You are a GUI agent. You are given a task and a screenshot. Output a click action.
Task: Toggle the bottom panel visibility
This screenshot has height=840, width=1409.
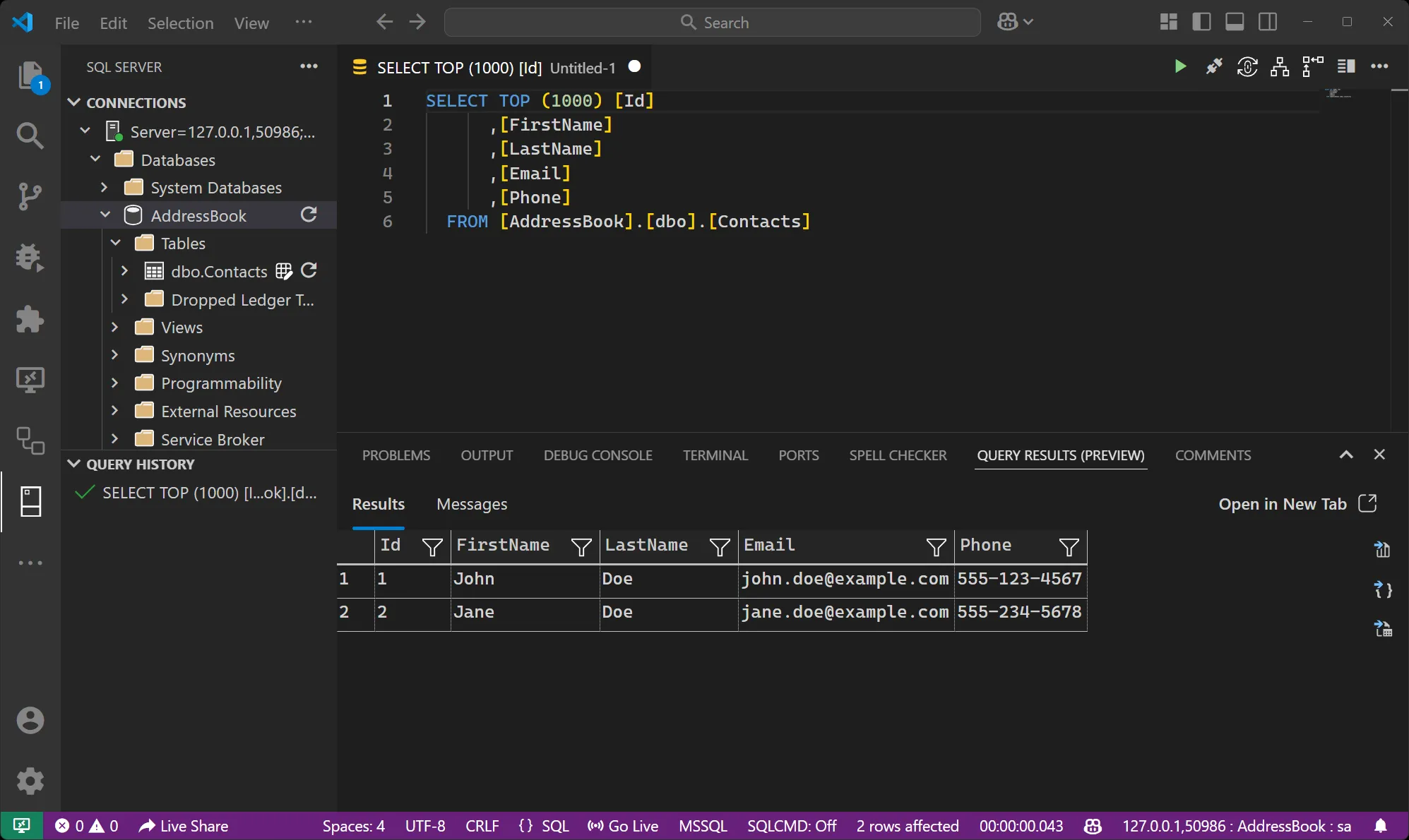[x=1235, y=22]
